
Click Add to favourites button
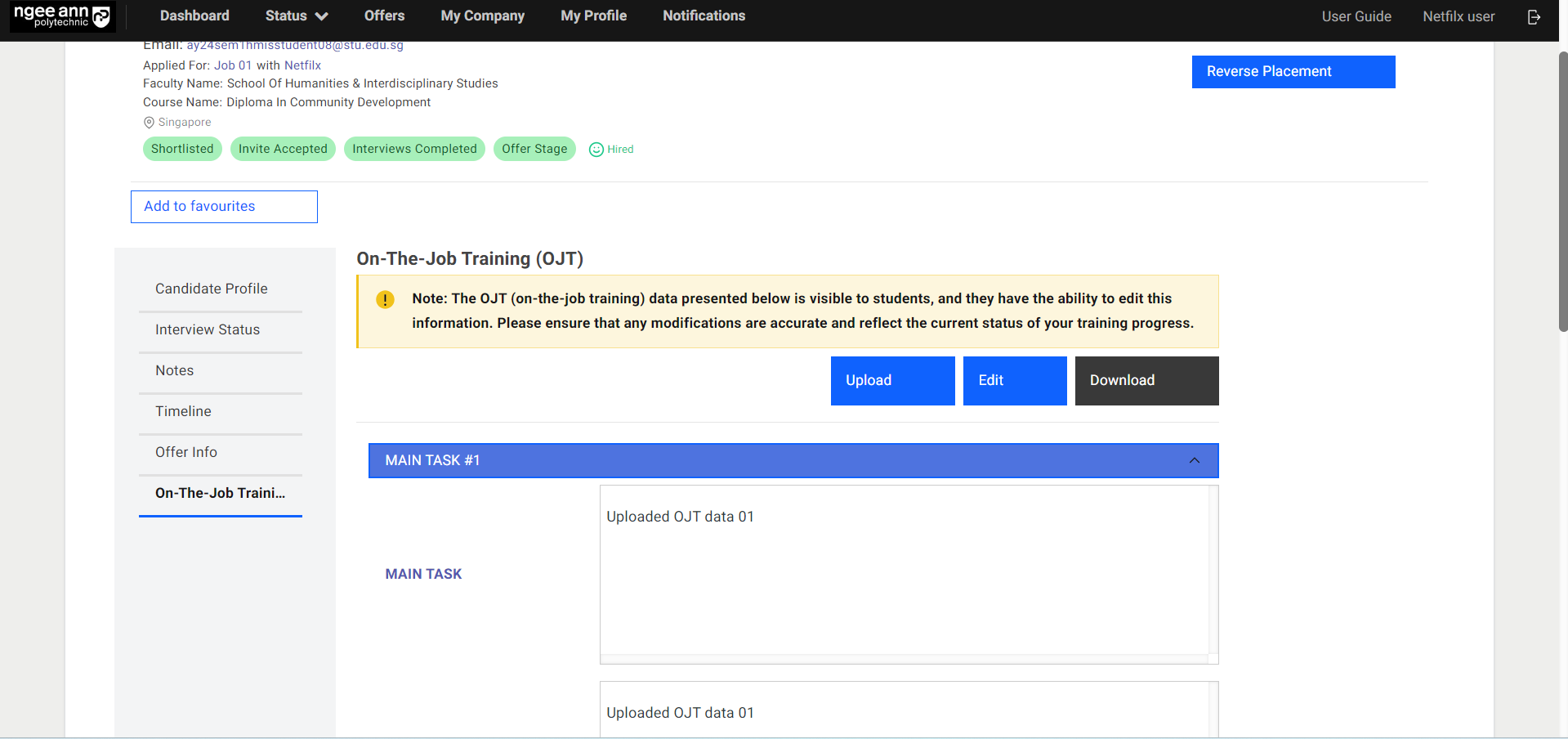(x=224, y=207)
